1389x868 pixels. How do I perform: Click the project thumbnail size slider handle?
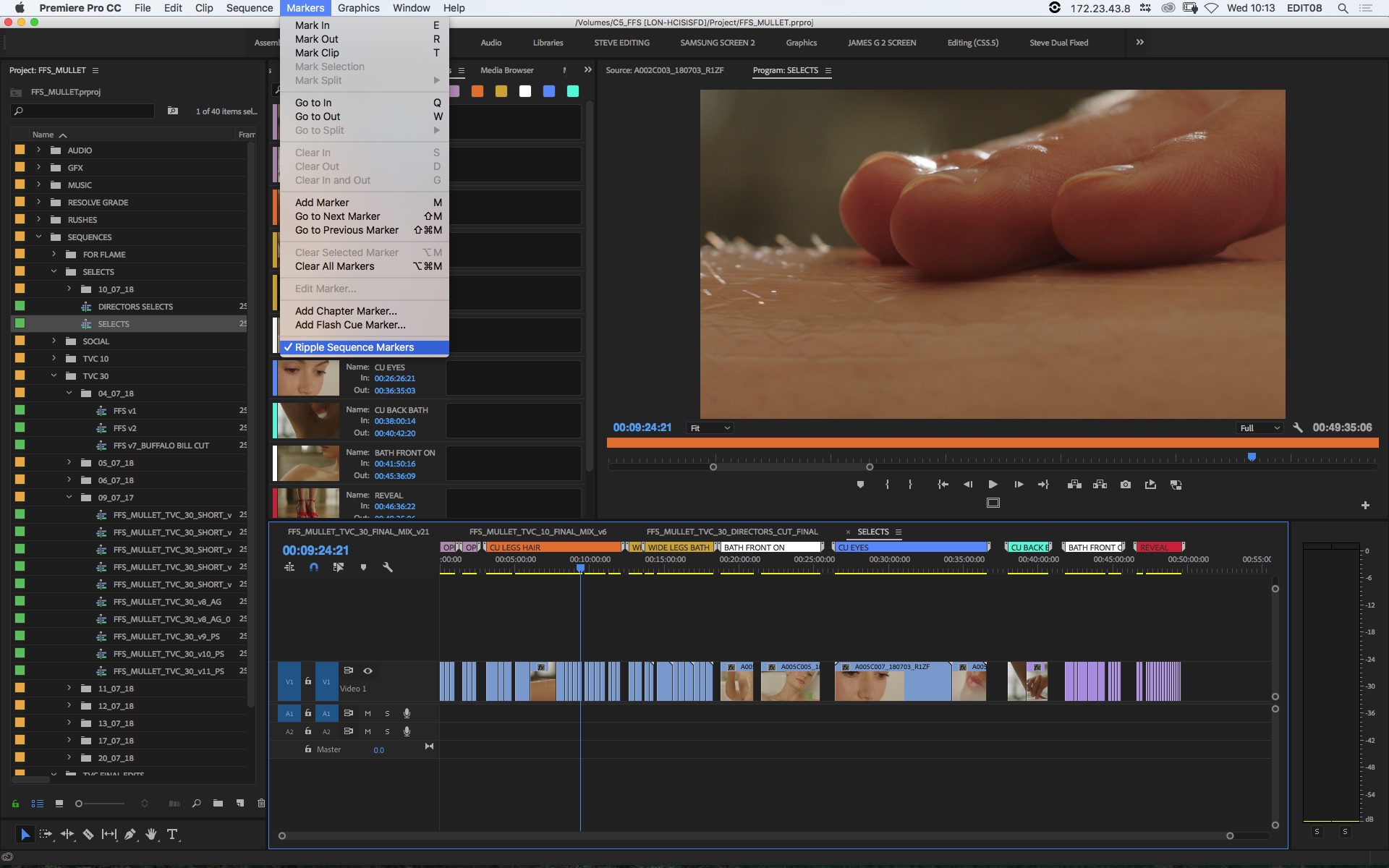[79, 804]
